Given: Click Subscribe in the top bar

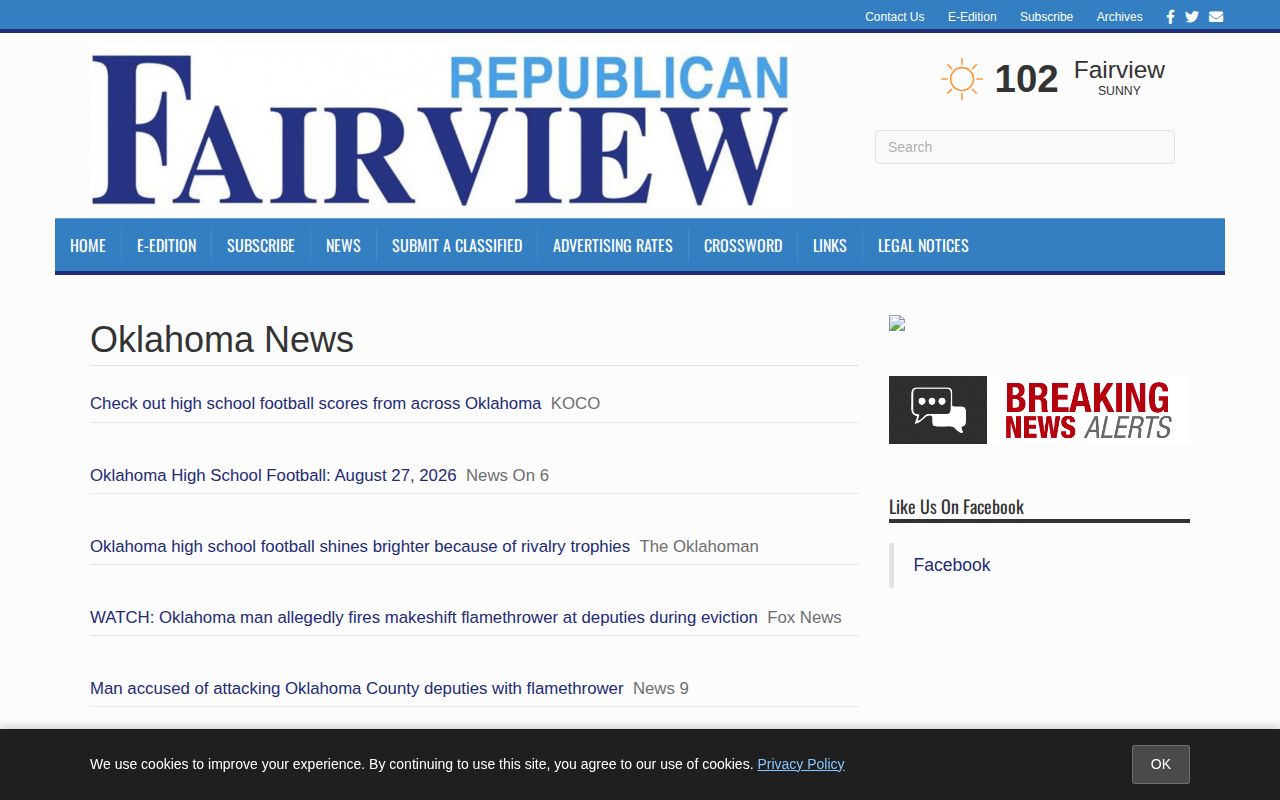Looking at the screenshot, I should tap(1046, 17).
